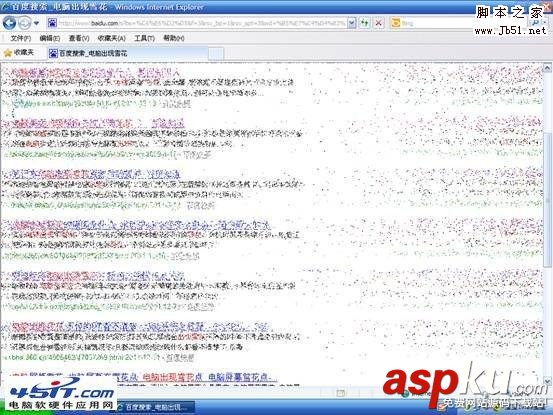Click the Forward arrow navigation button
The image size is (553, 415).
25,23
